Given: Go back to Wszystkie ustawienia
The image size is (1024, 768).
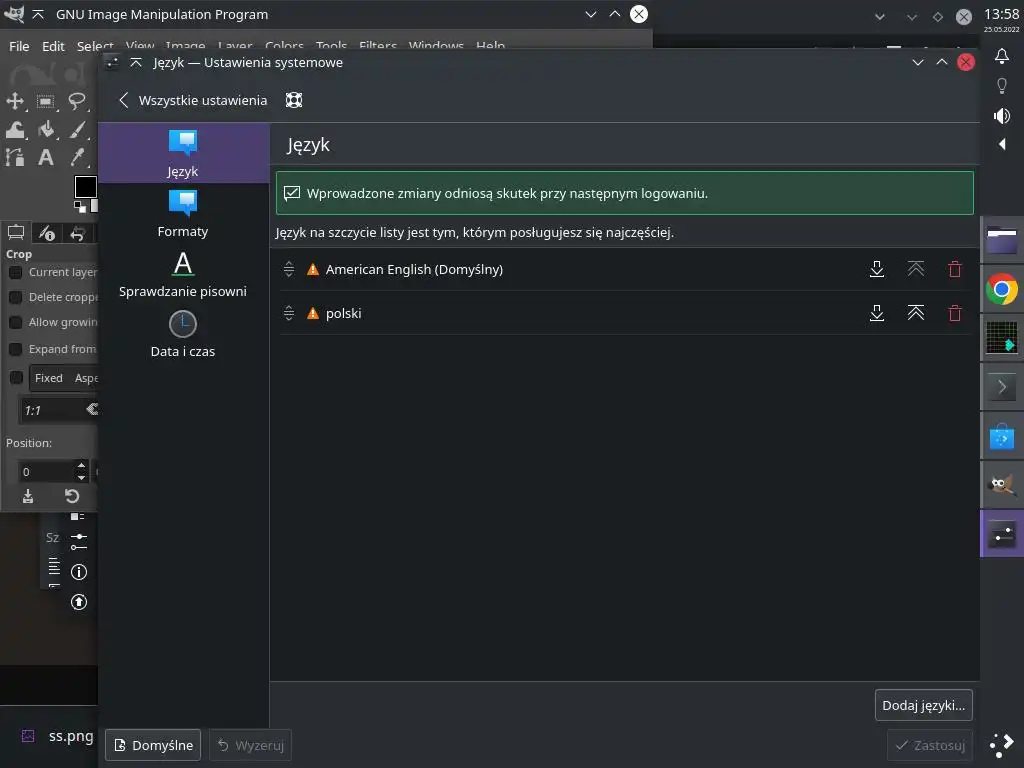Looking at the screenshot, I should pos(194,101).
